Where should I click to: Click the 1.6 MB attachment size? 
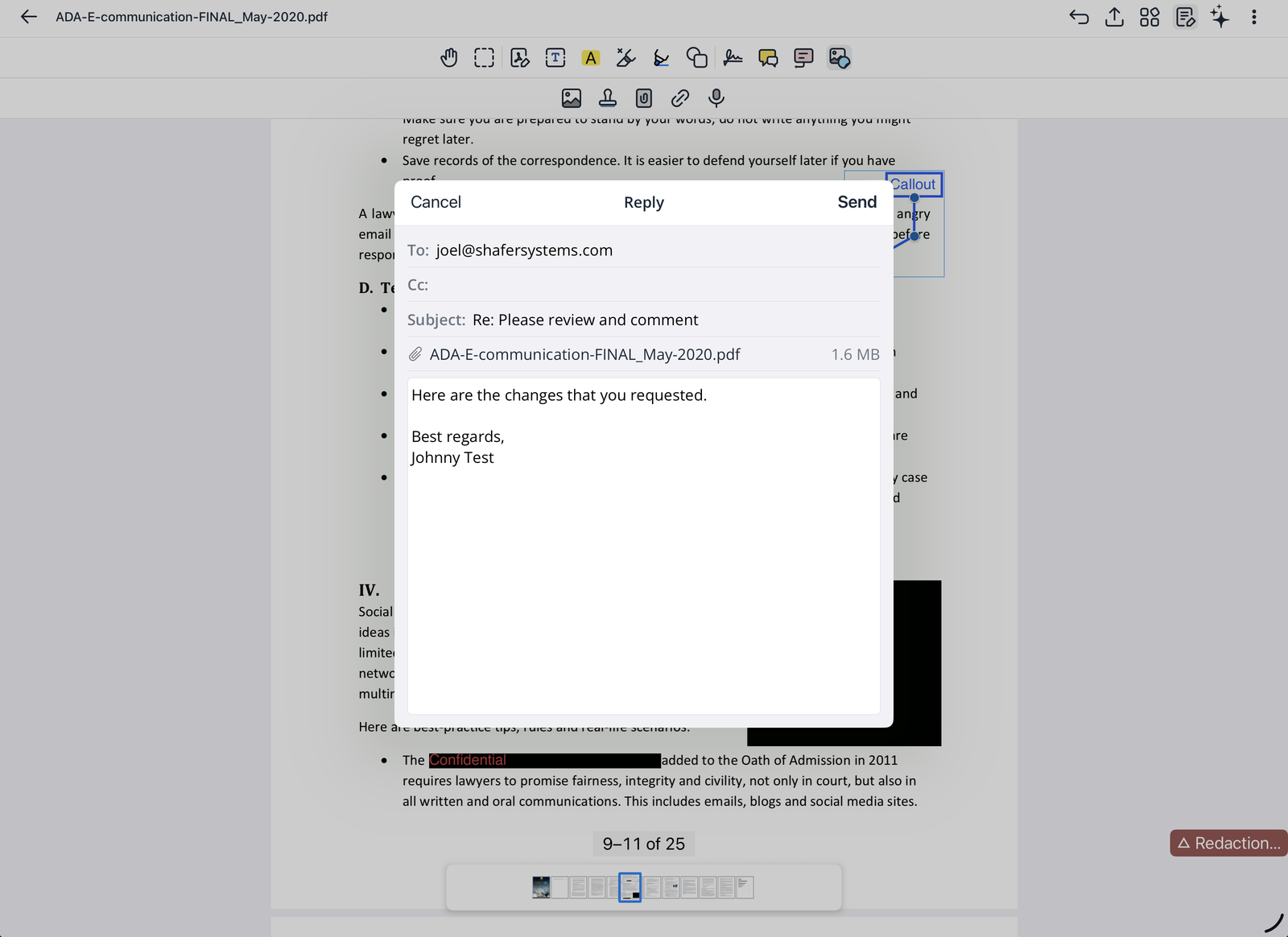point(855,354)
